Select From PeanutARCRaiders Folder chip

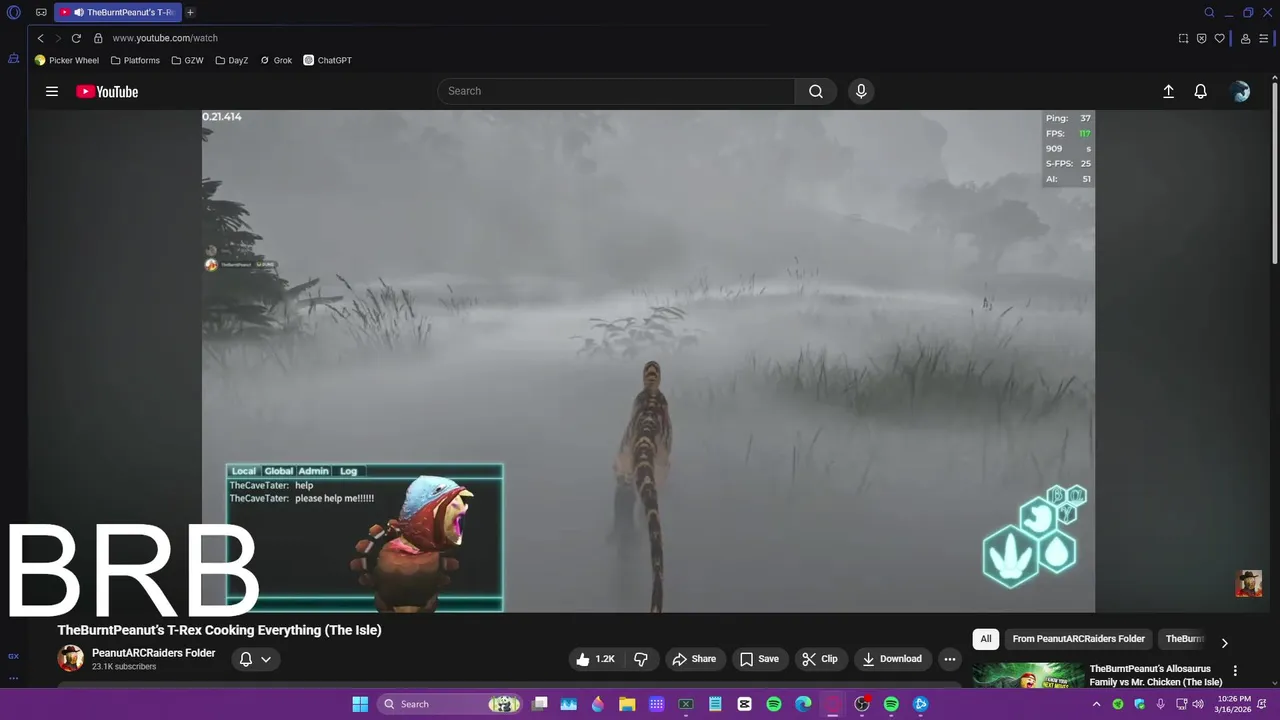[1078, 639]
